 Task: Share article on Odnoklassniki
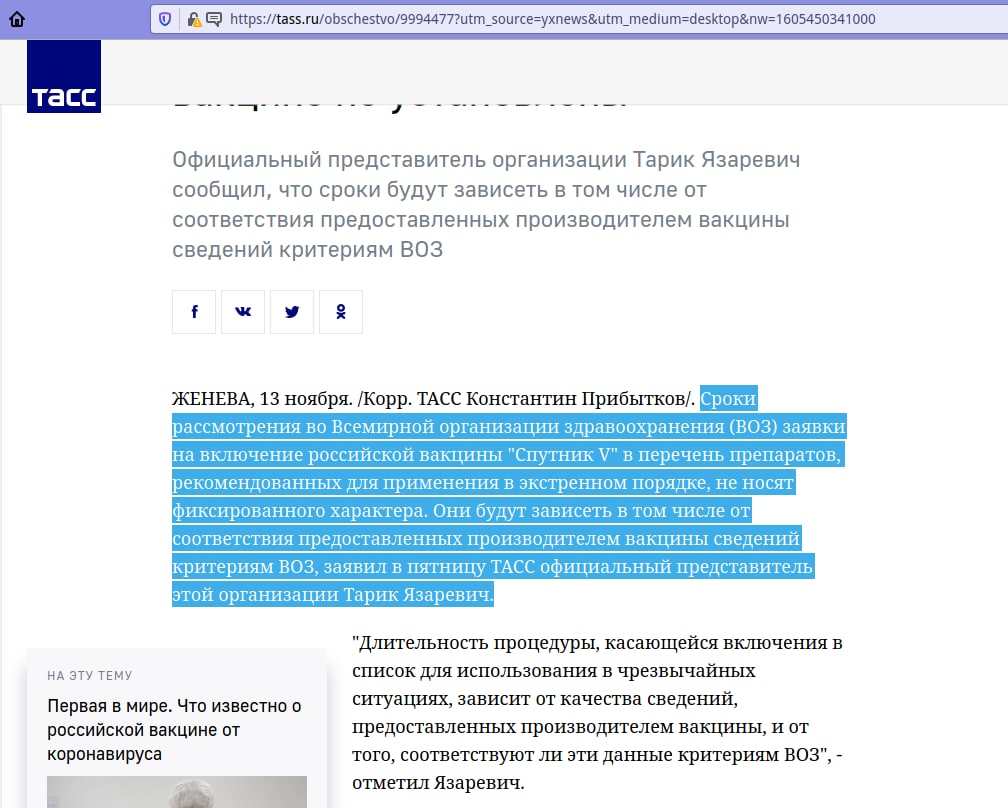[x=341, y=312]
